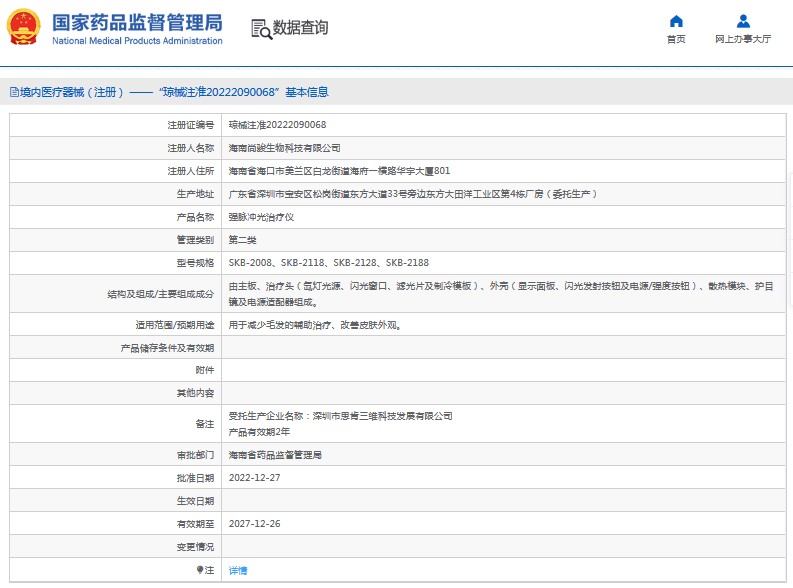Click the 首页 label

[x=676, y=39]
